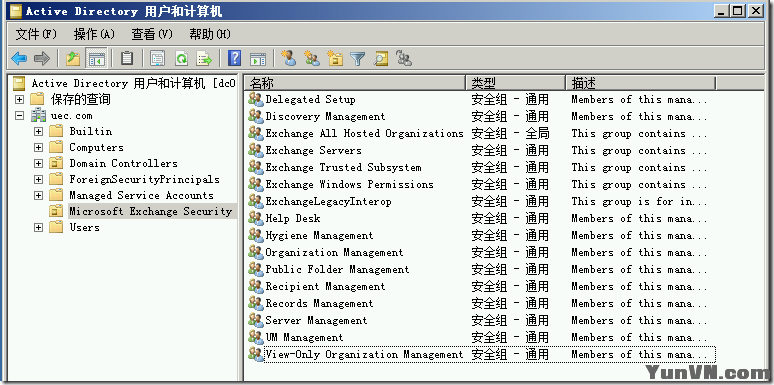The height and width of the screenshot is (385, 774).
Task: Maximize the Active Directory window
Action: tap(737, 10)
